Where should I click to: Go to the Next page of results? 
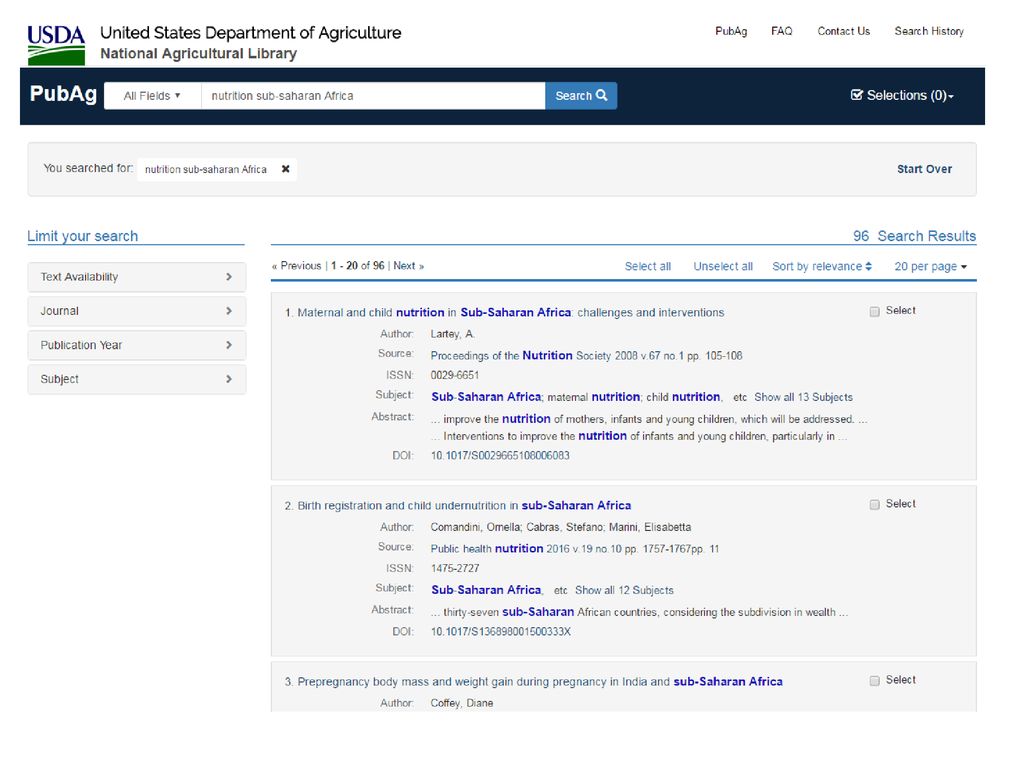[408, 266]
